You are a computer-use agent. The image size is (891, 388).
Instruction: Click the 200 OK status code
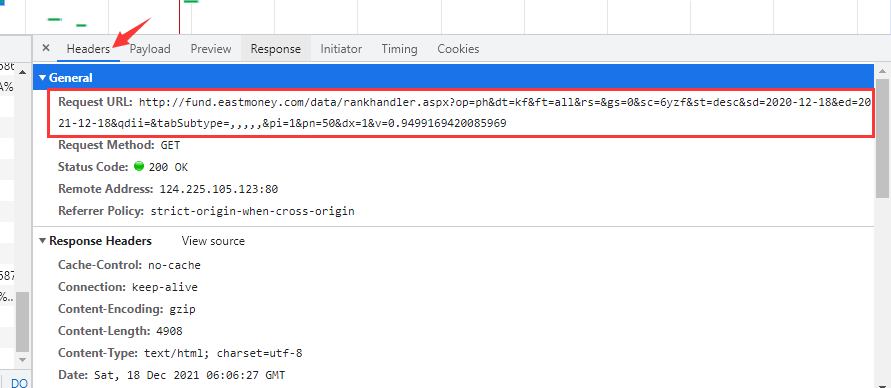coord(168,167)
